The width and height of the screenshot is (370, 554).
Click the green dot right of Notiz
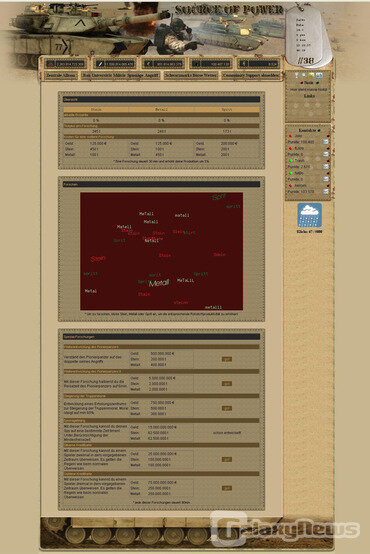click(x=317, y=83)
